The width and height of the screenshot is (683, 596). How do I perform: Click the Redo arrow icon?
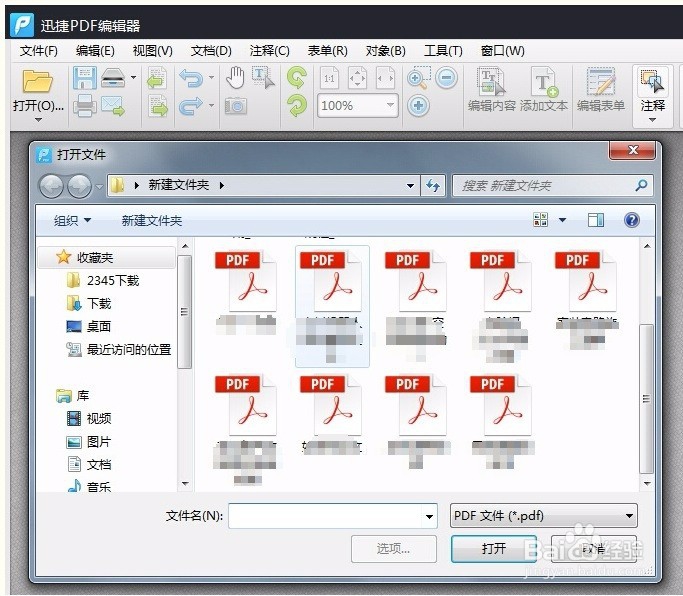click(x=191, y=106)
